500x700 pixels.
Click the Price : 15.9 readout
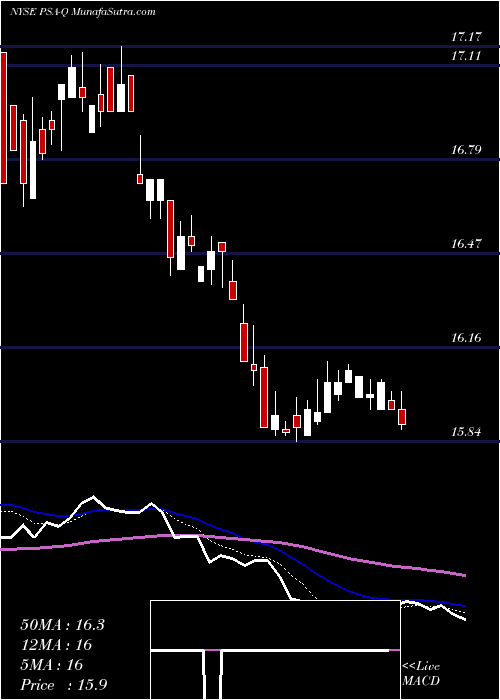(64, 685)
